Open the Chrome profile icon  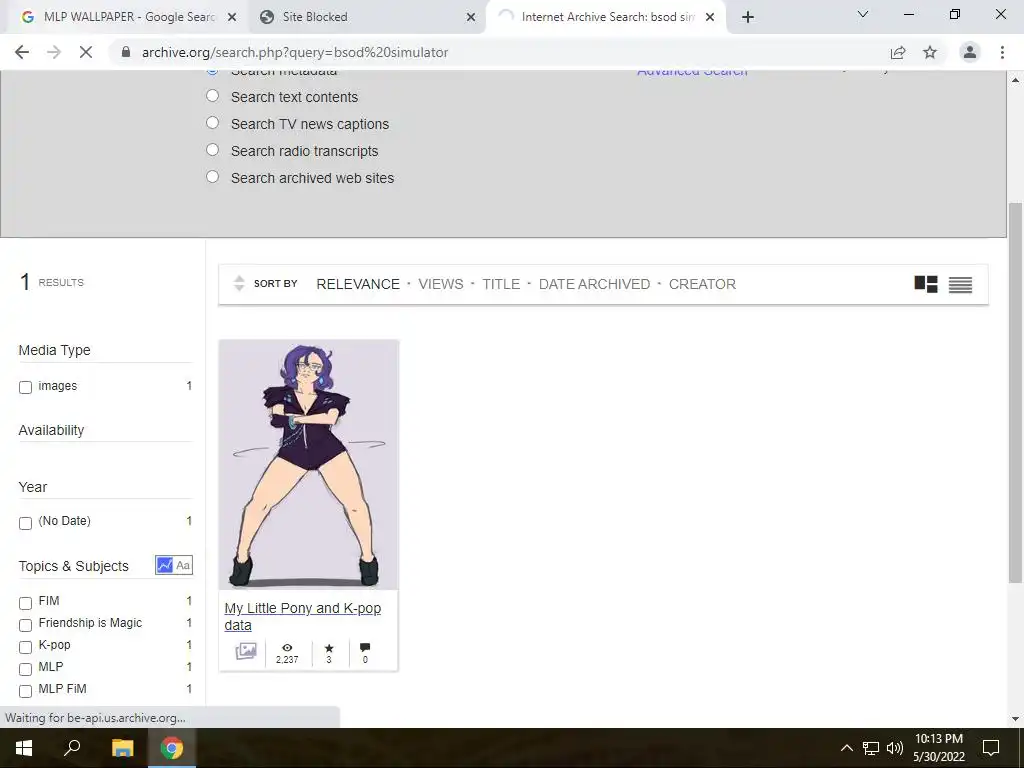point(970,52)
